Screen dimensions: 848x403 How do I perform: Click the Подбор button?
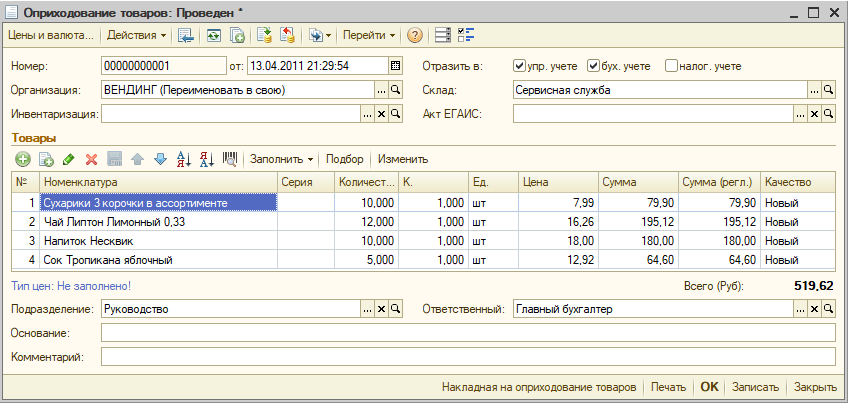[345, 159]
